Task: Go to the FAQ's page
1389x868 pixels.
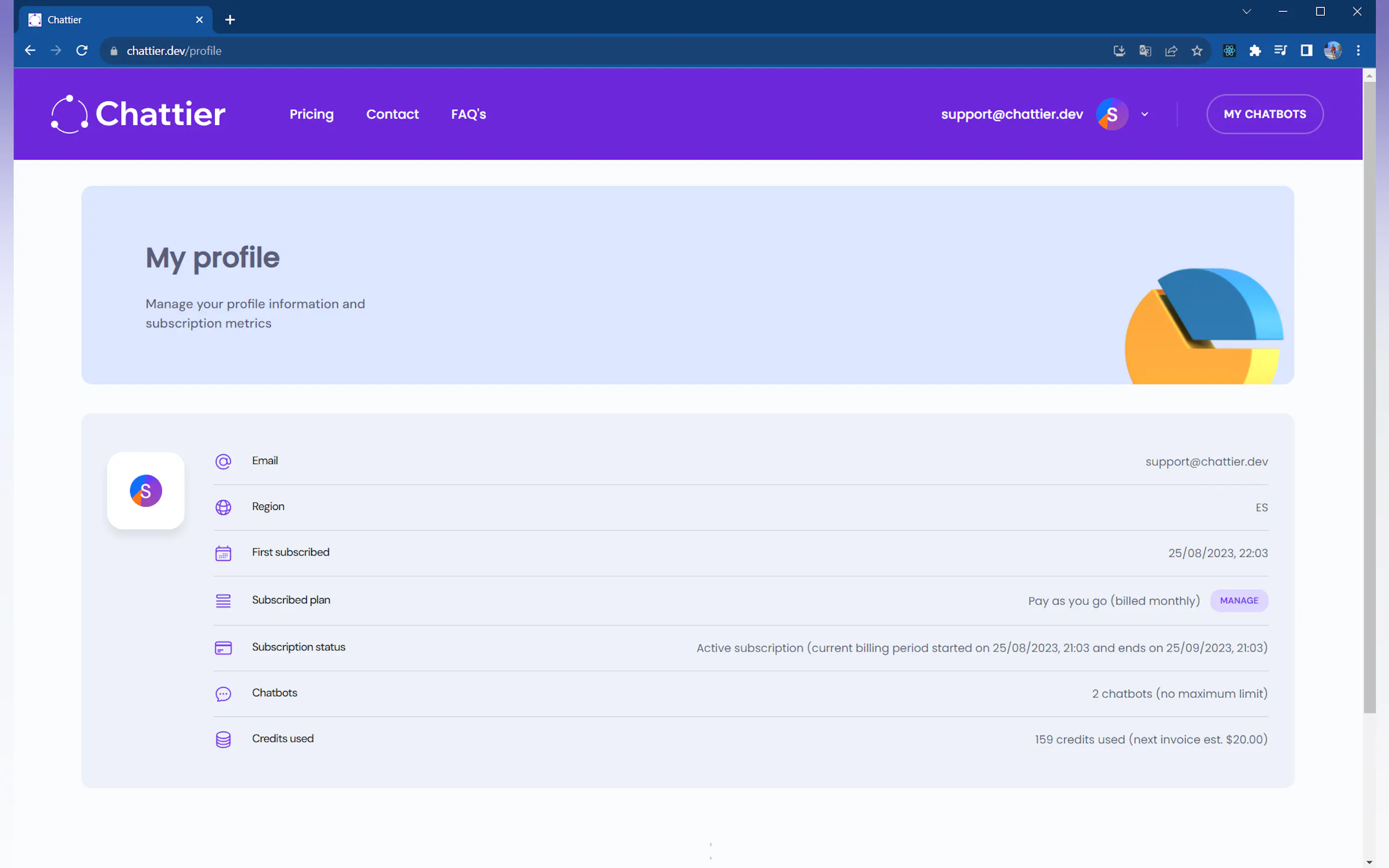Action: pyautogui.click(x=468, y=114)
